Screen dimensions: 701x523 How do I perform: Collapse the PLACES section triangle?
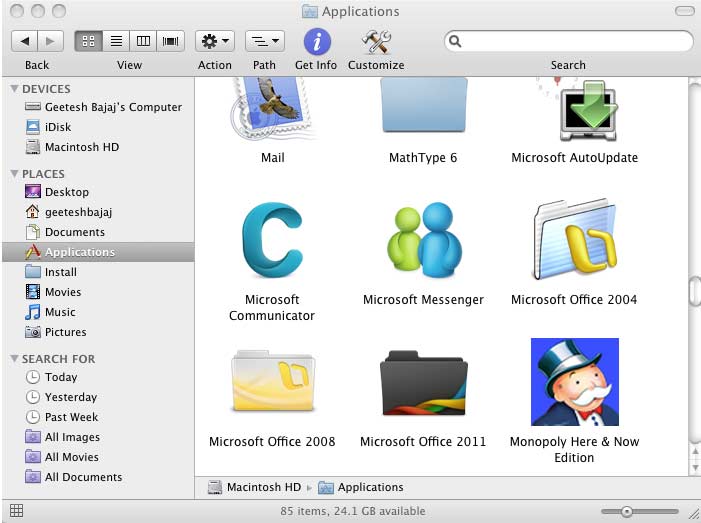click(14, 173)
